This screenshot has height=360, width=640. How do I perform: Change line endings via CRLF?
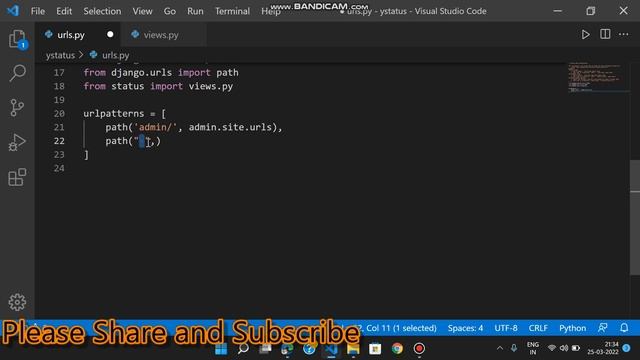[538, 328]
